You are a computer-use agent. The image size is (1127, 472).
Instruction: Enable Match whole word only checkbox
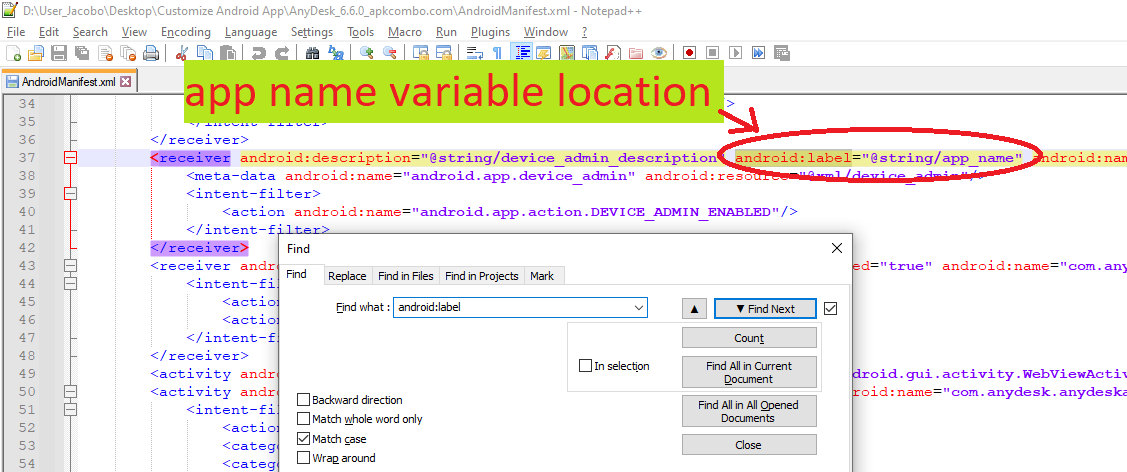pos(303,419)
